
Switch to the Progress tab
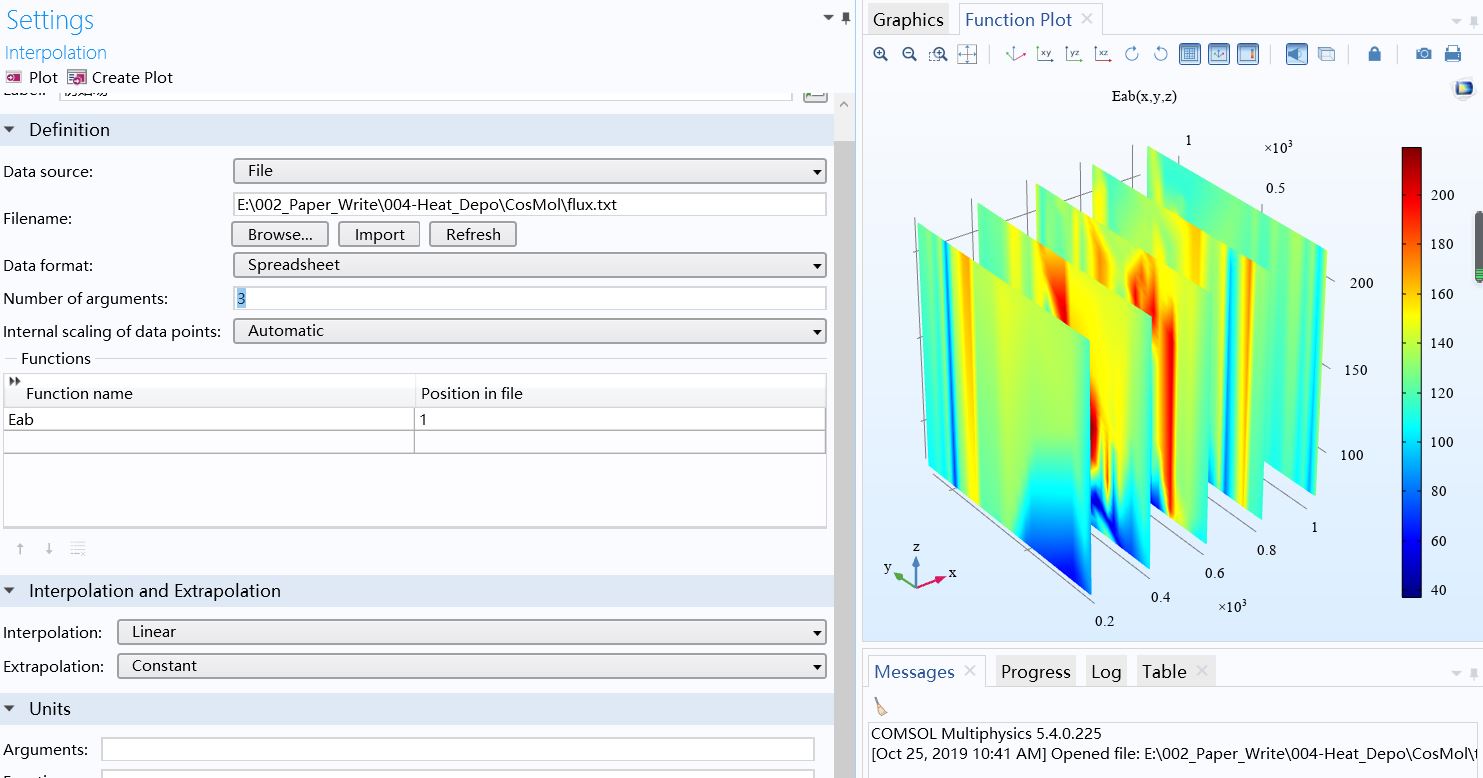tap(1035, 672)
